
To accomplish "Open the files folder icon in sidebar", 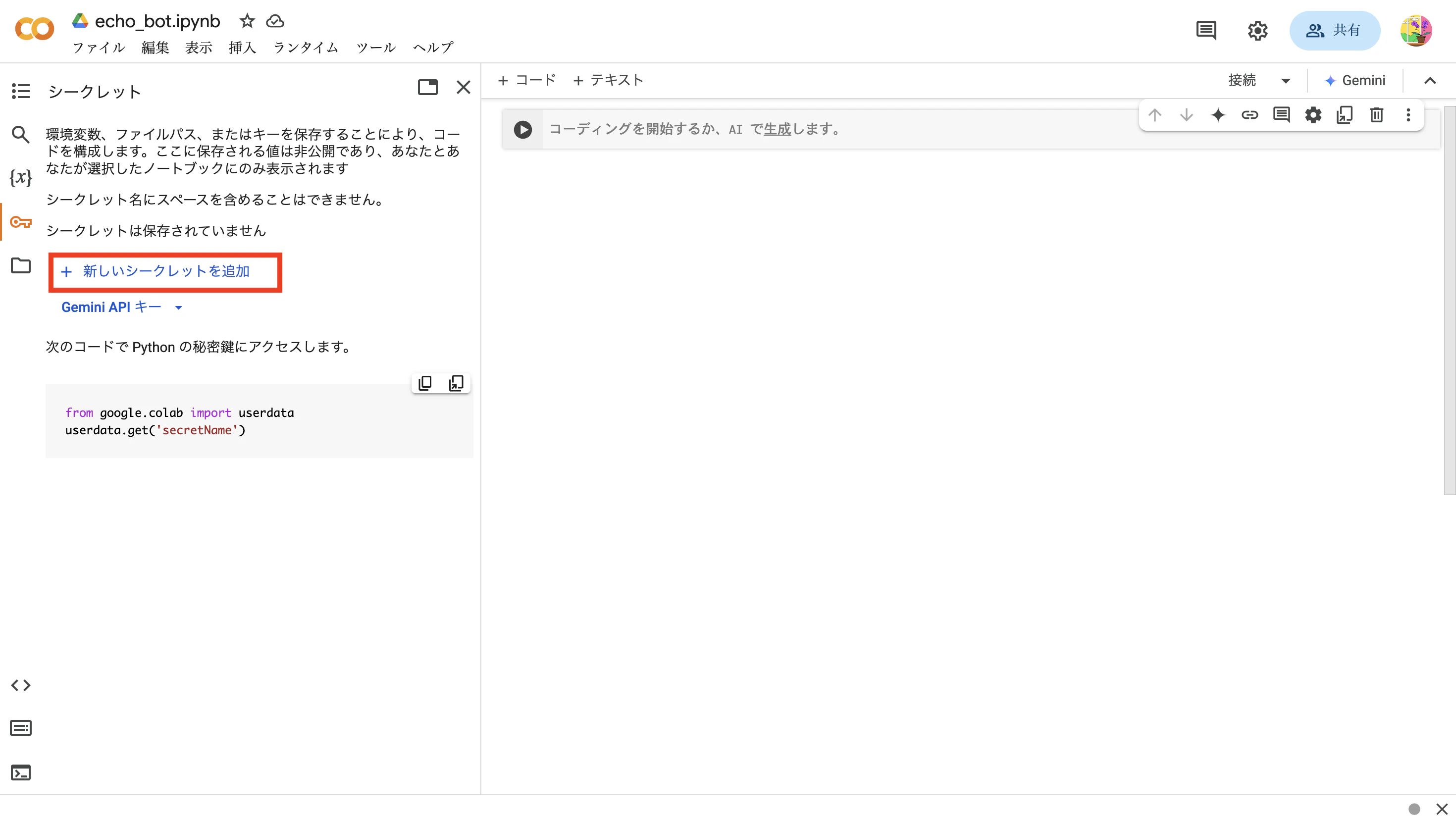I will 21,265.
